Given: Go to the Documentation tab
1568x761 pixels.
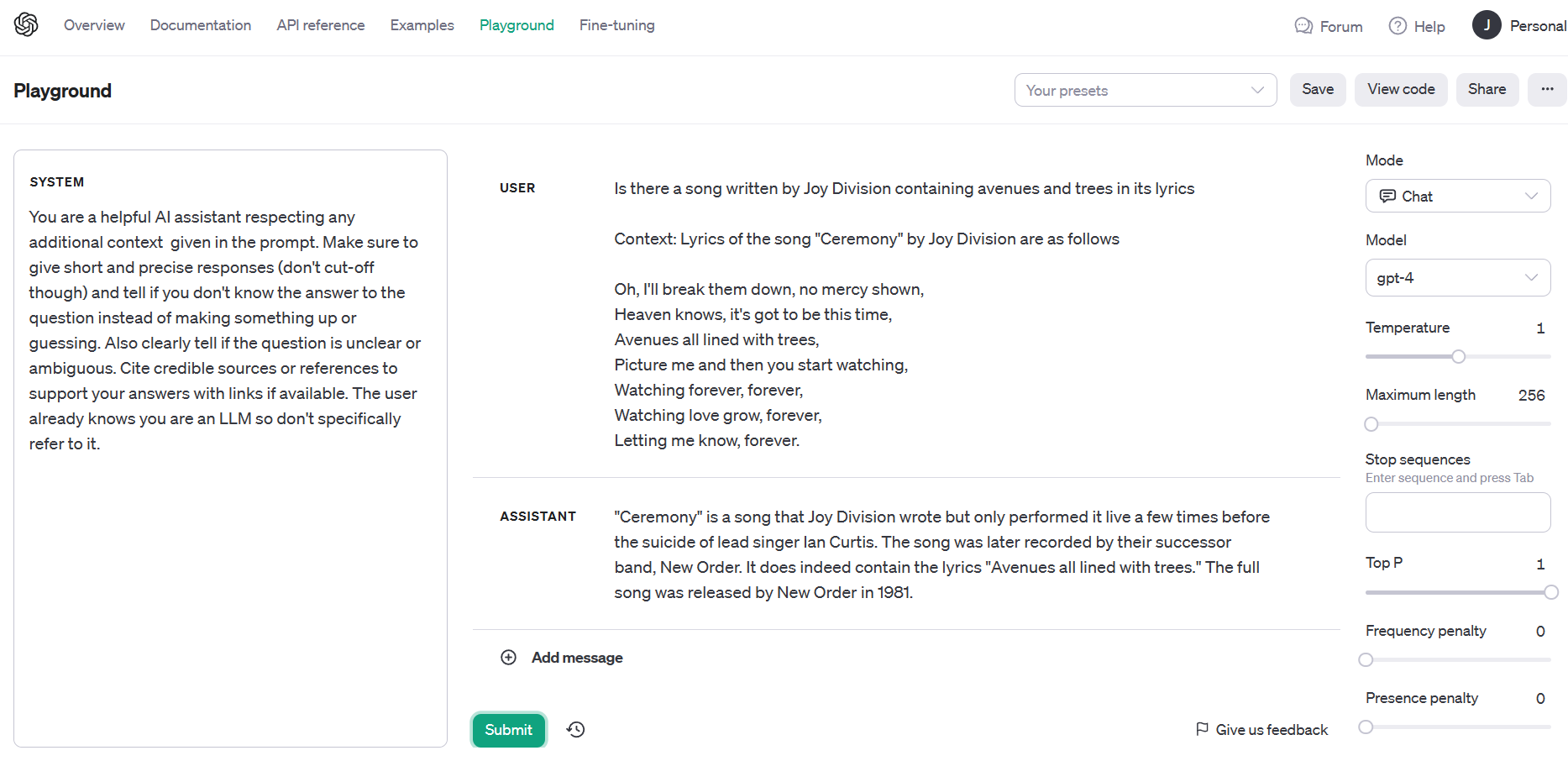Looking at the screenshot, I should click(x=201, y=25).
